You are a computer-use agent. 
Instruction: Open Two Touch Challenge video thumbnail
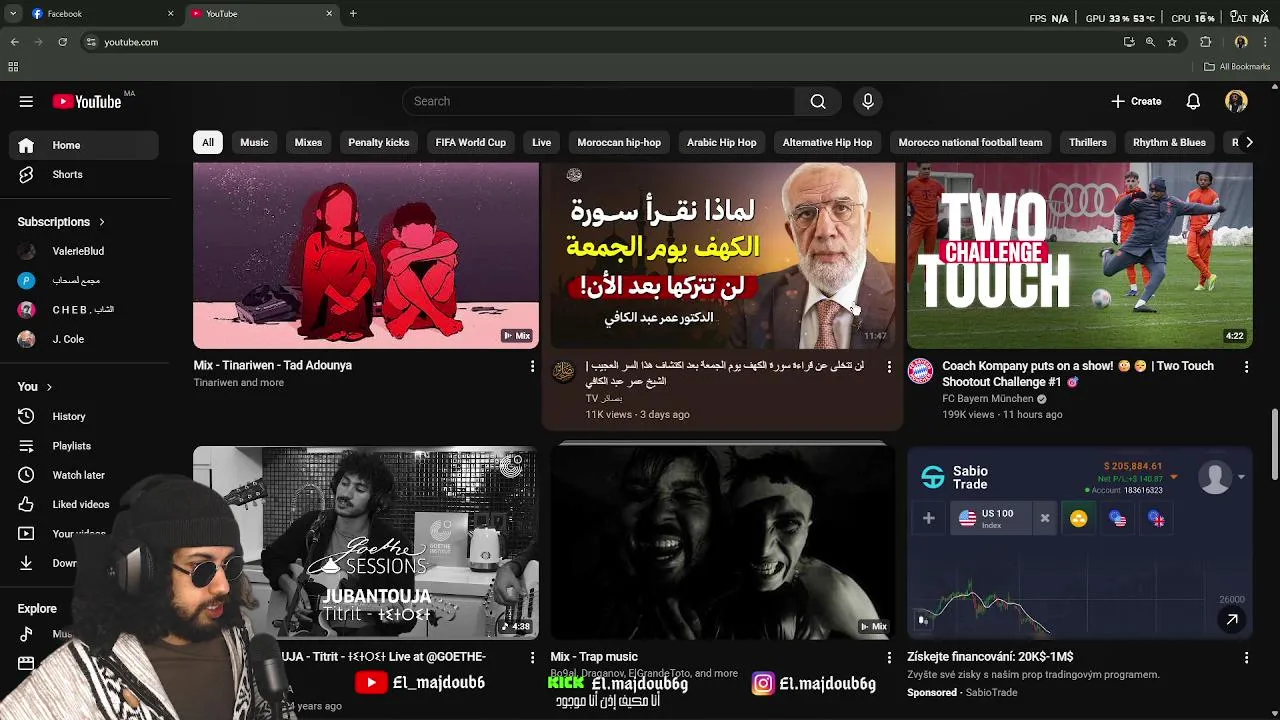point(1079,255)
